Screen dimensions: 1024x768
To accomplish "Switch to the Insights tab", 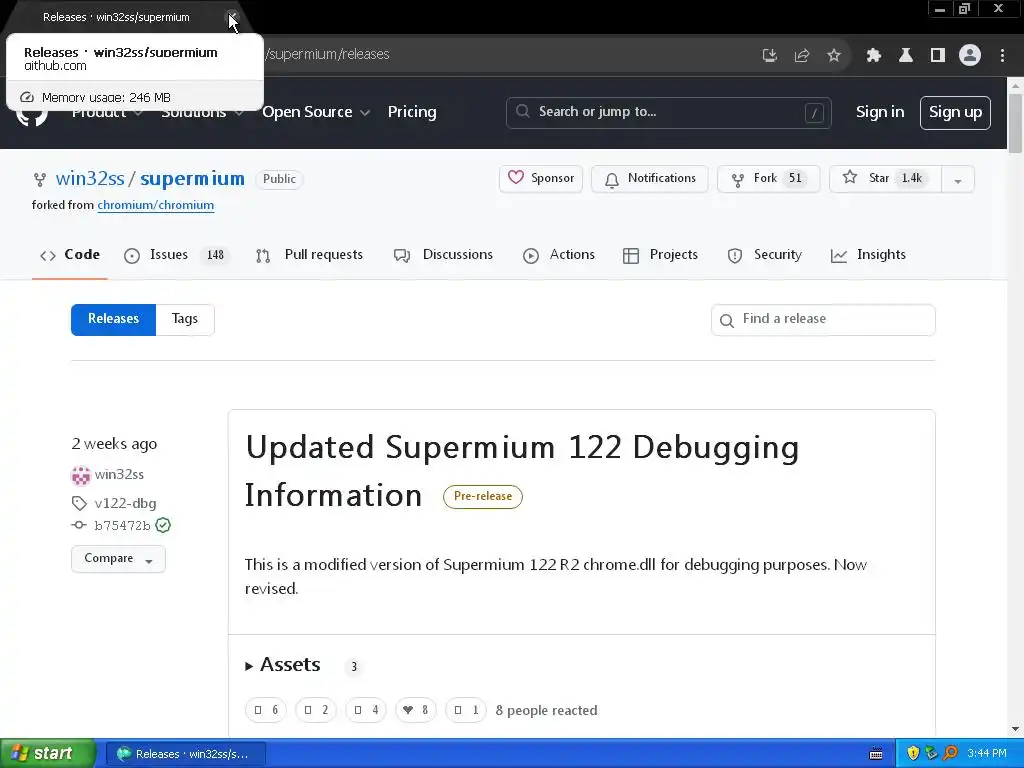I will pyautogui.click(x=869, y=255).
